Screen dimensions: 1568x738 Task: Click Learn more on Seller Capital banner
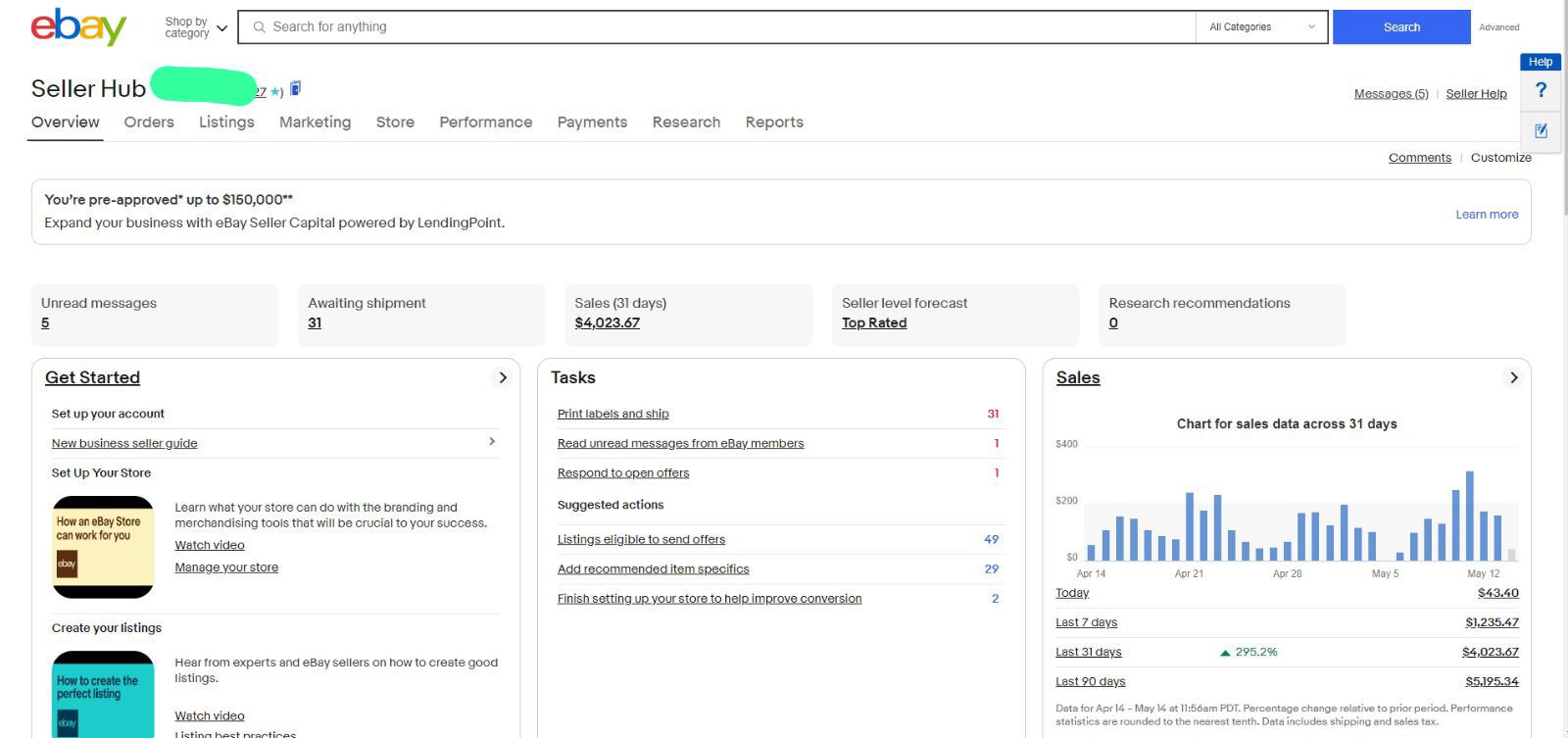click(x=1487, y=215)
